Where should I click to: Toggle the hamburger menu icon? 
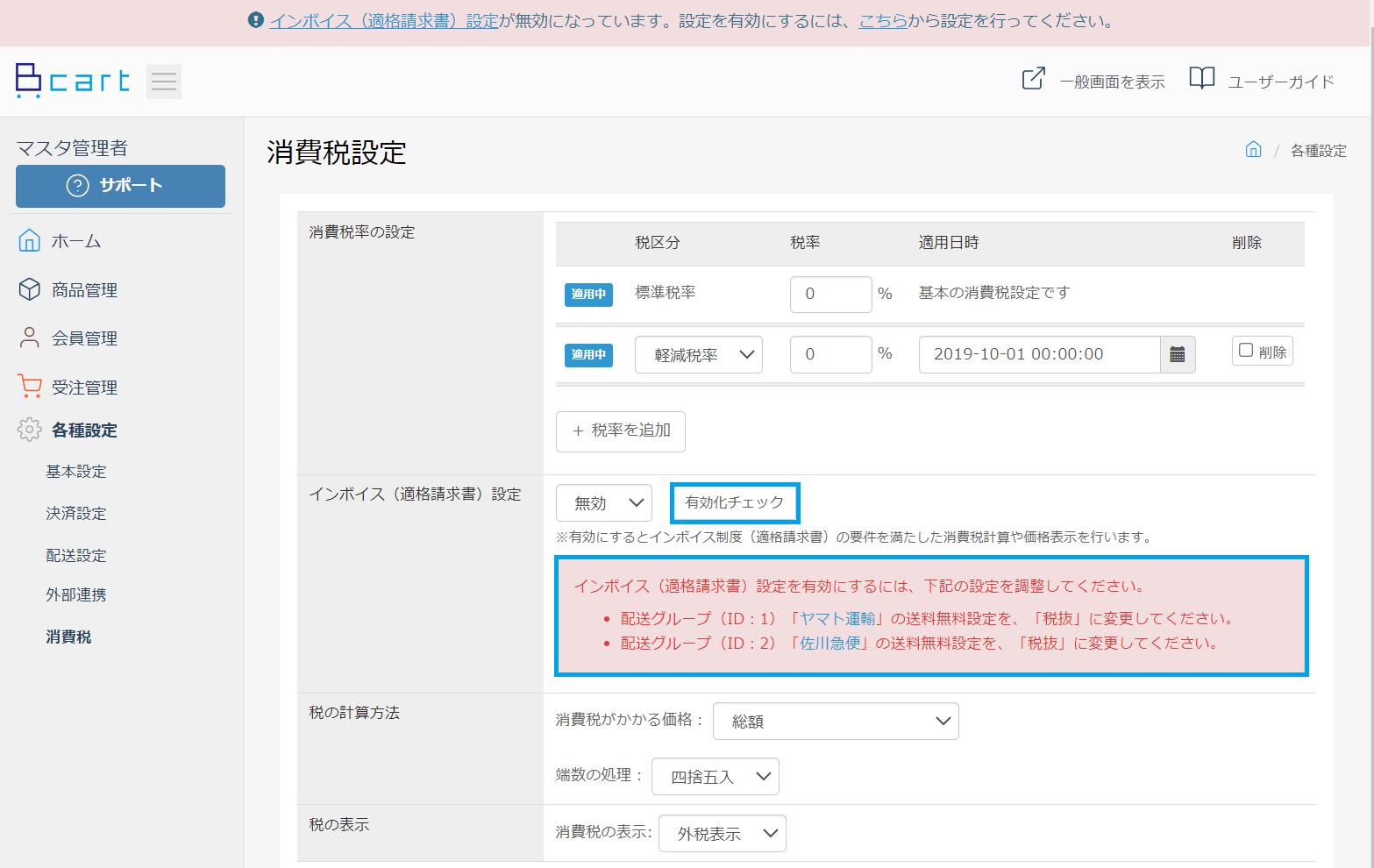click(164, 82)
